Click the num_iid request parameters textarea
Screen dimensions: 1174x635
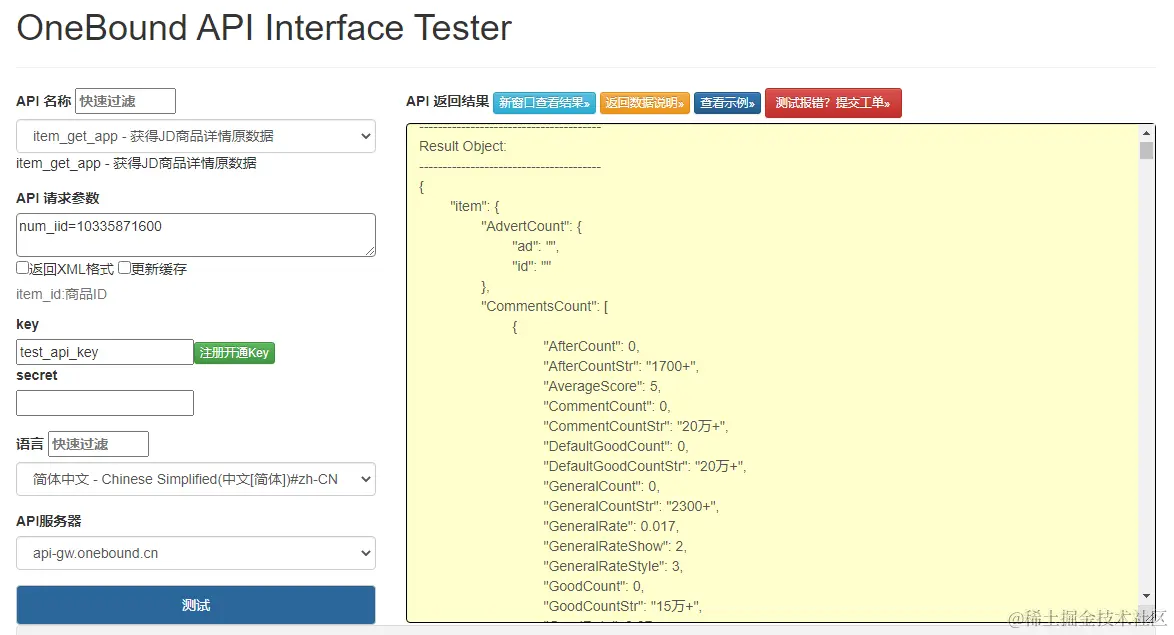point(196,234)
